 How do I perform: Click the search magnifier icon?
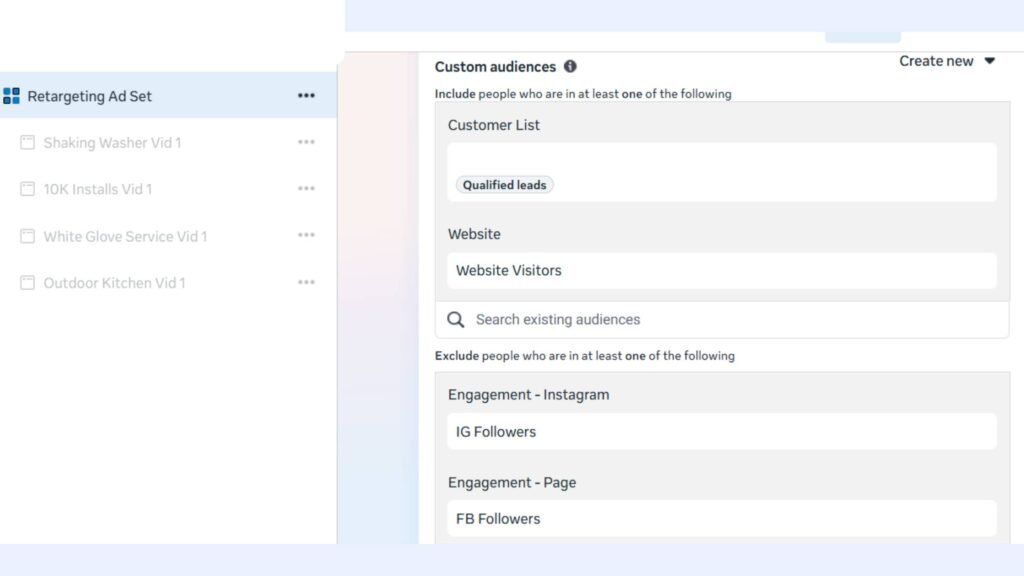456,320
